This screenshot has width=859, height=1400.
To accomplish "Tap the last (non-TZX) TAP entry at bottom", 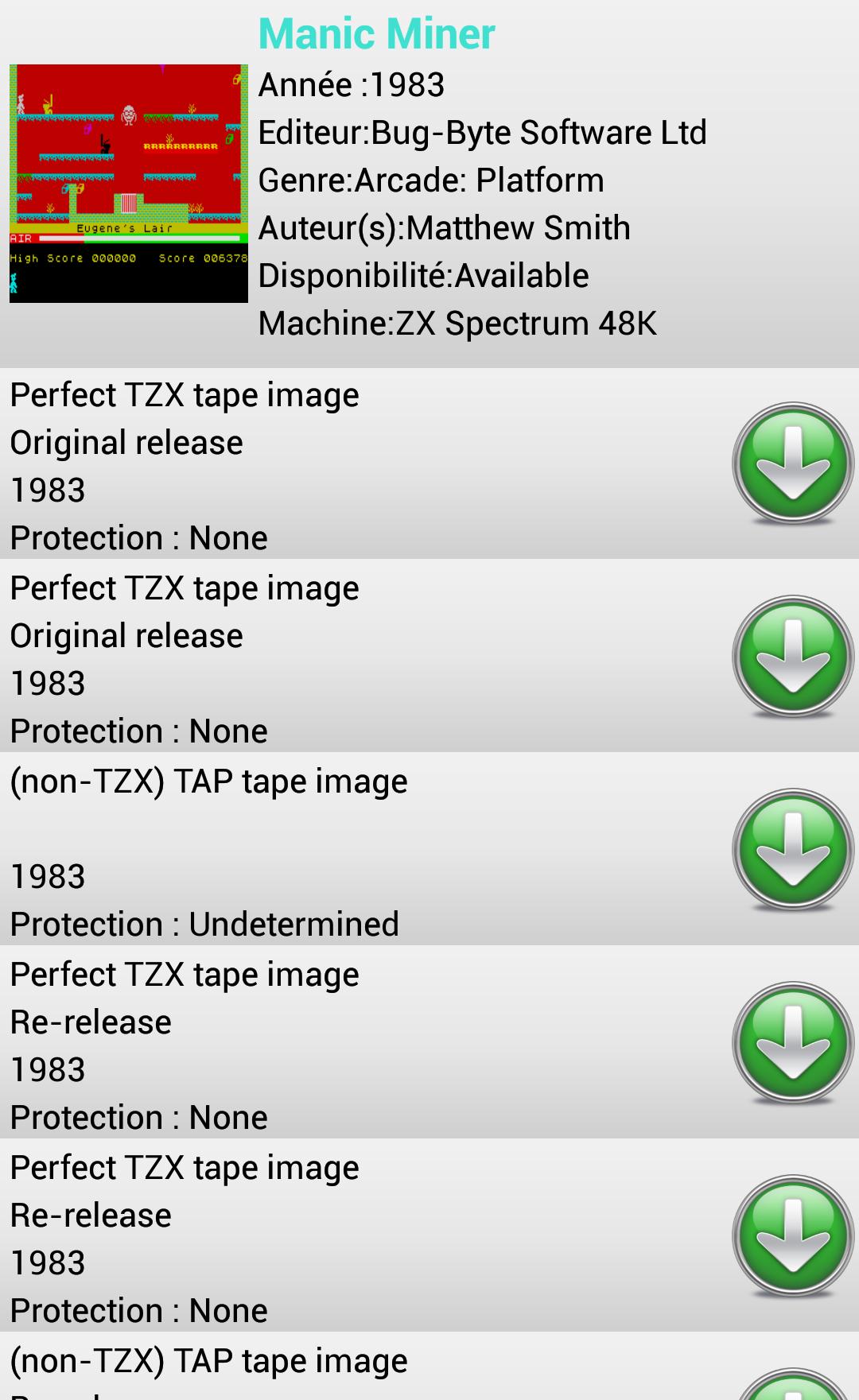I will [208, 1362].
